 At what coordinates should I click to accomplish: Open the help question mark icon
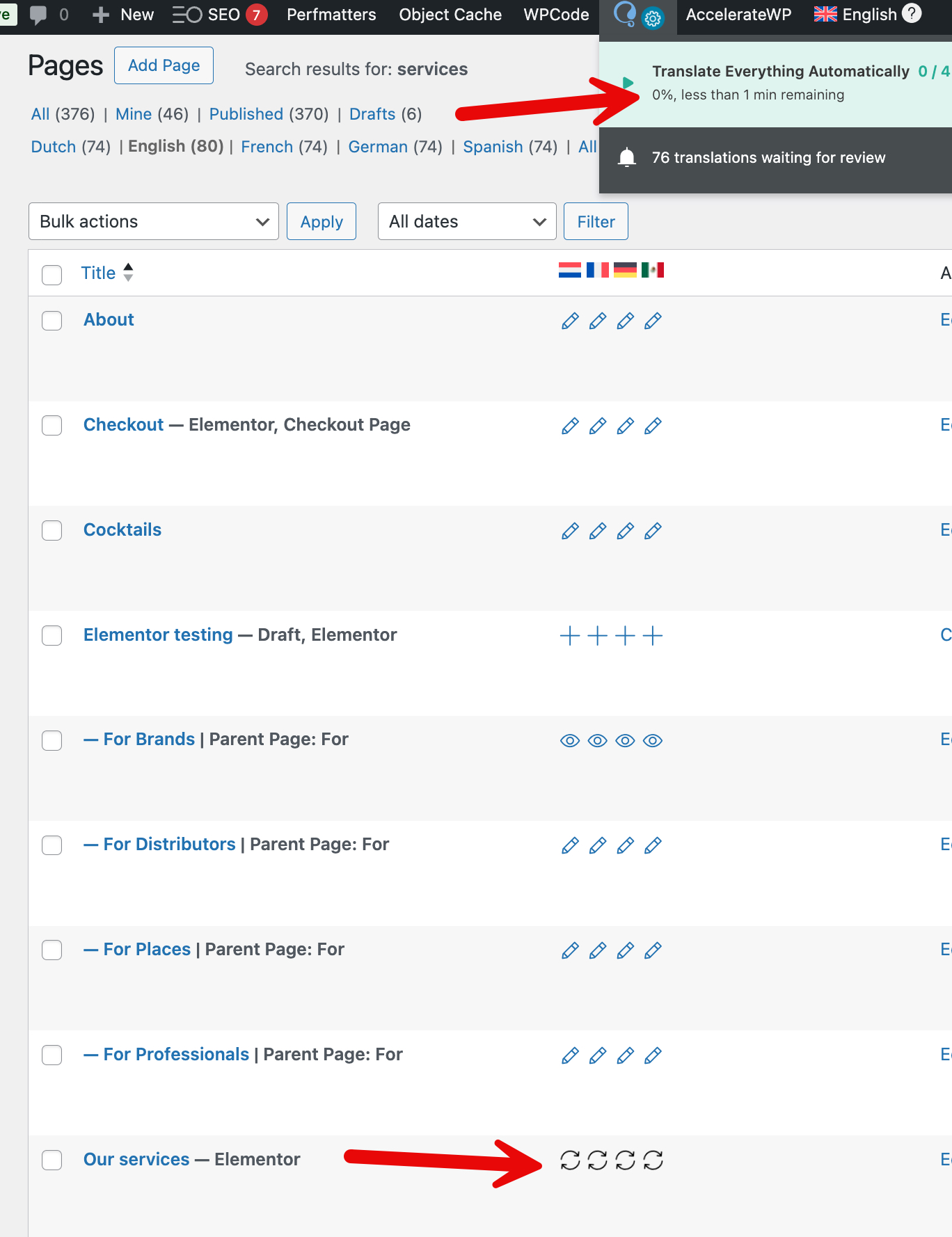911,13
